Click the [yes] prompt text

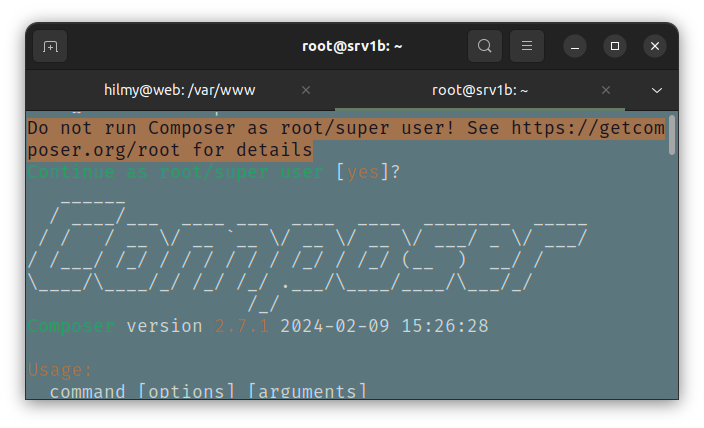coord(361,172)
